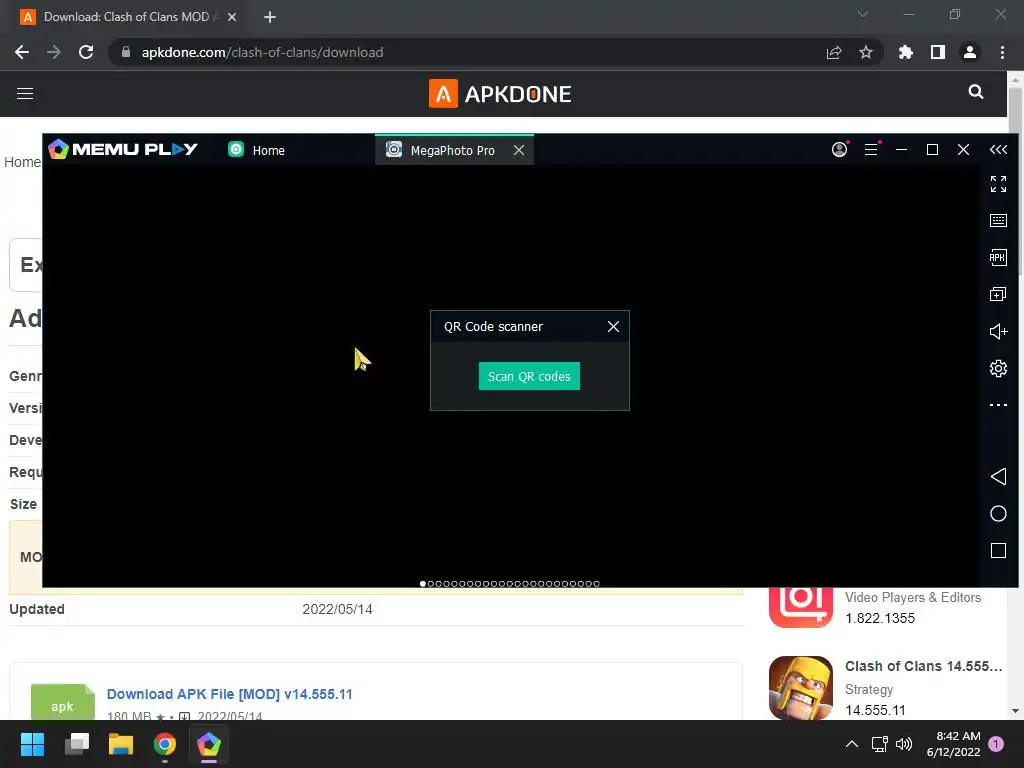1024x768 pixels.
Task: Open Chrome three-dot menu
Action: [1002, 52]
